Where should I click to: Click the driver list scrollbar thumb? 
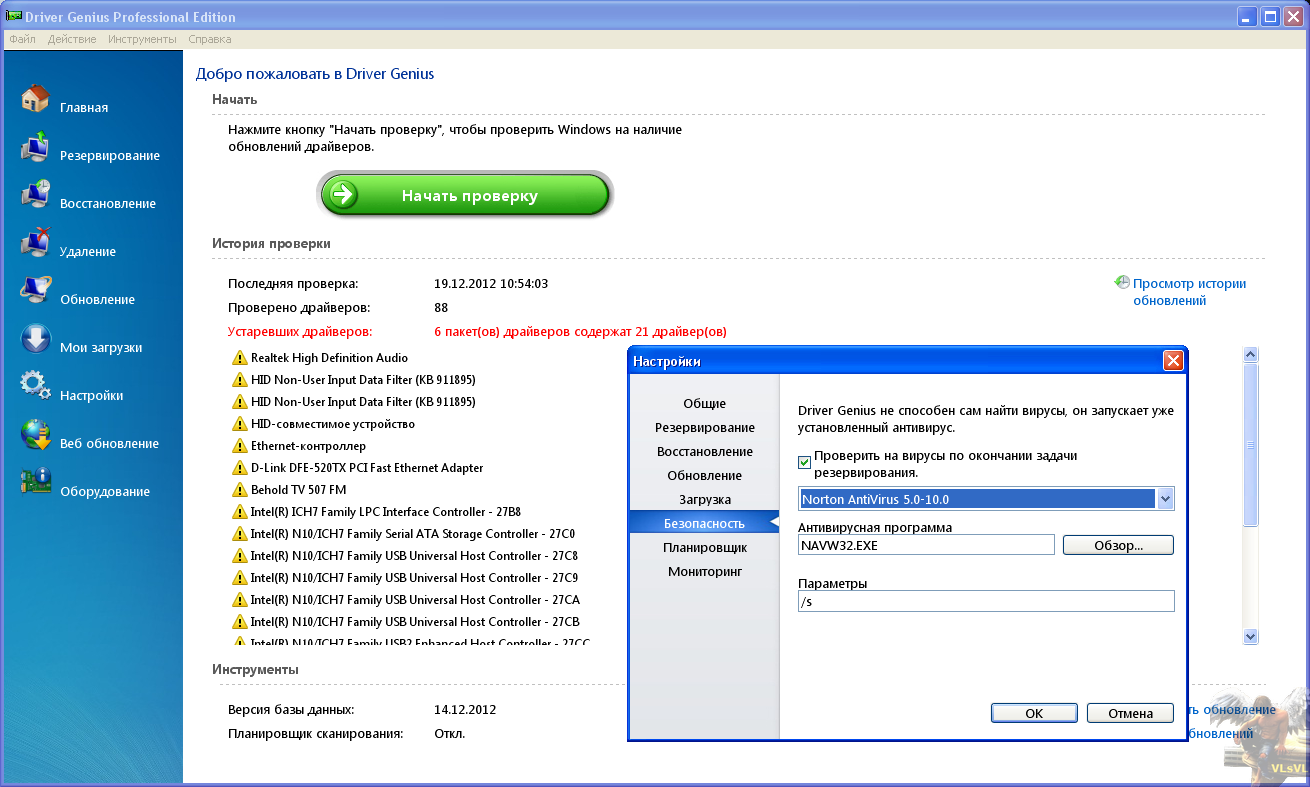pos(1250,445)
